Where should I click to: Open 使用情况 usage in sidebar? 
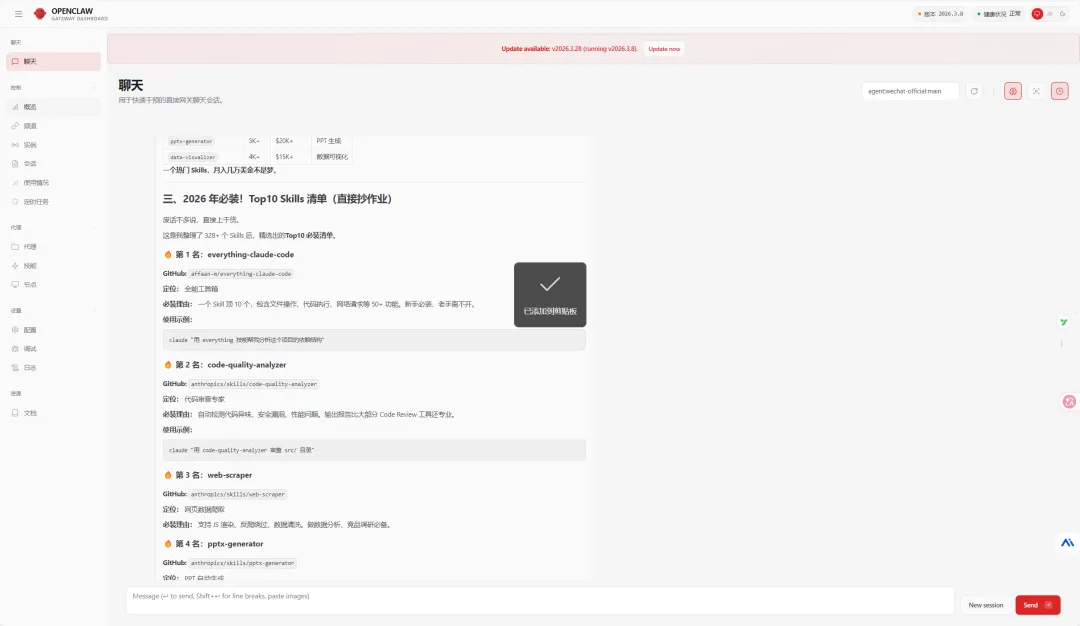click(54, 182)
